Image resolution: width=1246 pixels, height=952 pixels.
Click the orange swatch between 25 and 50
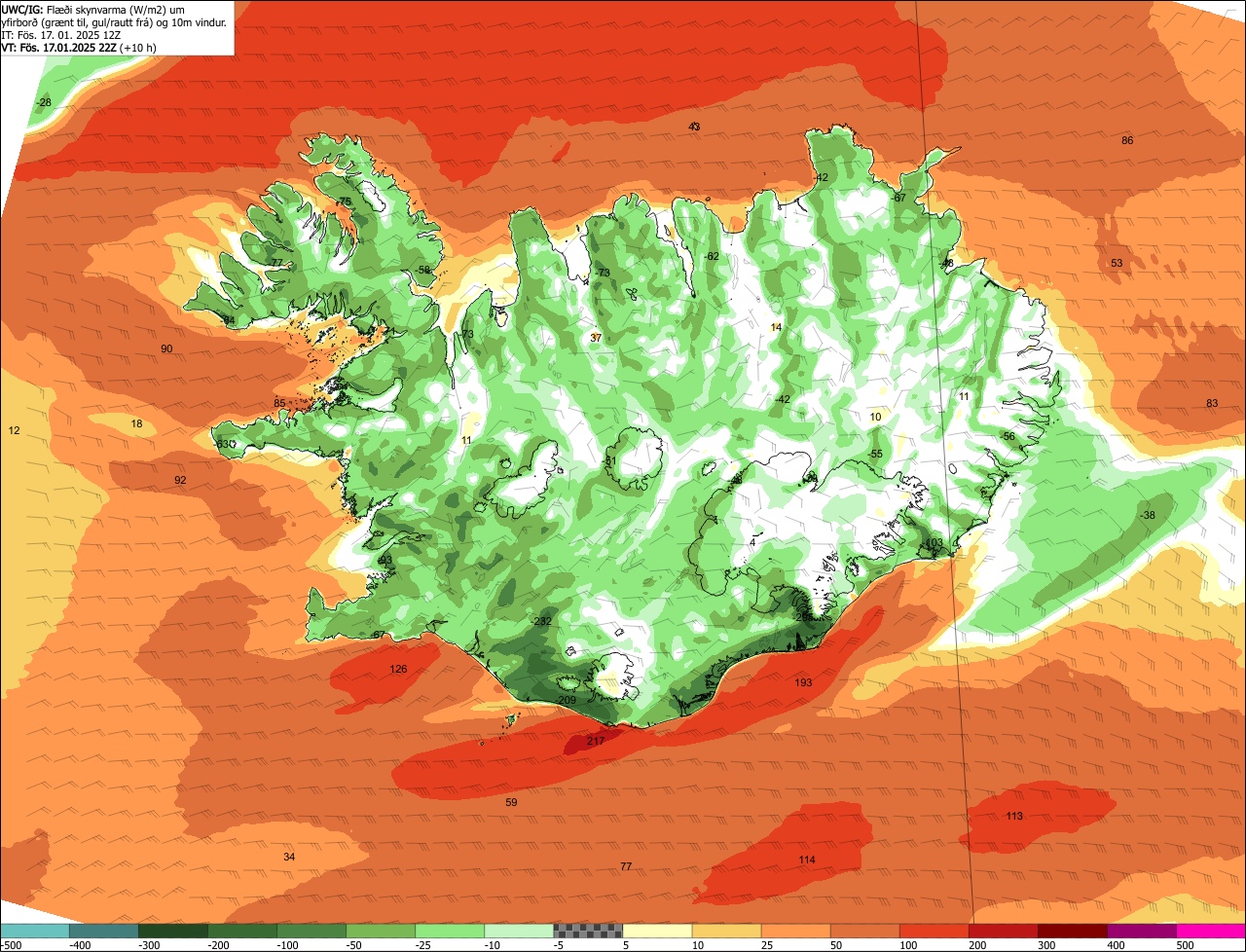795,931
